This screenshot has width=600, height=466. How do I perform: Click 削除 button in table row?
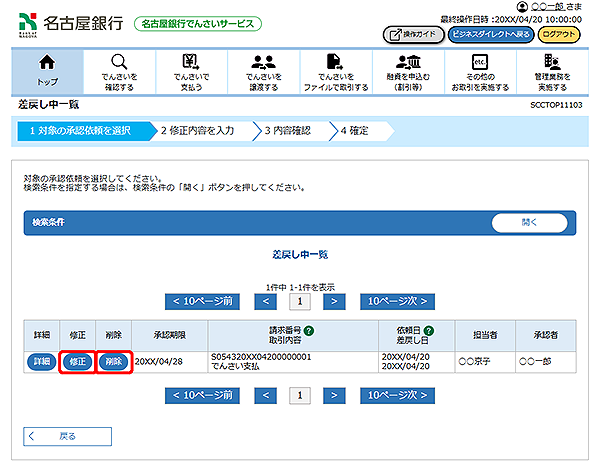coord(113,361)
